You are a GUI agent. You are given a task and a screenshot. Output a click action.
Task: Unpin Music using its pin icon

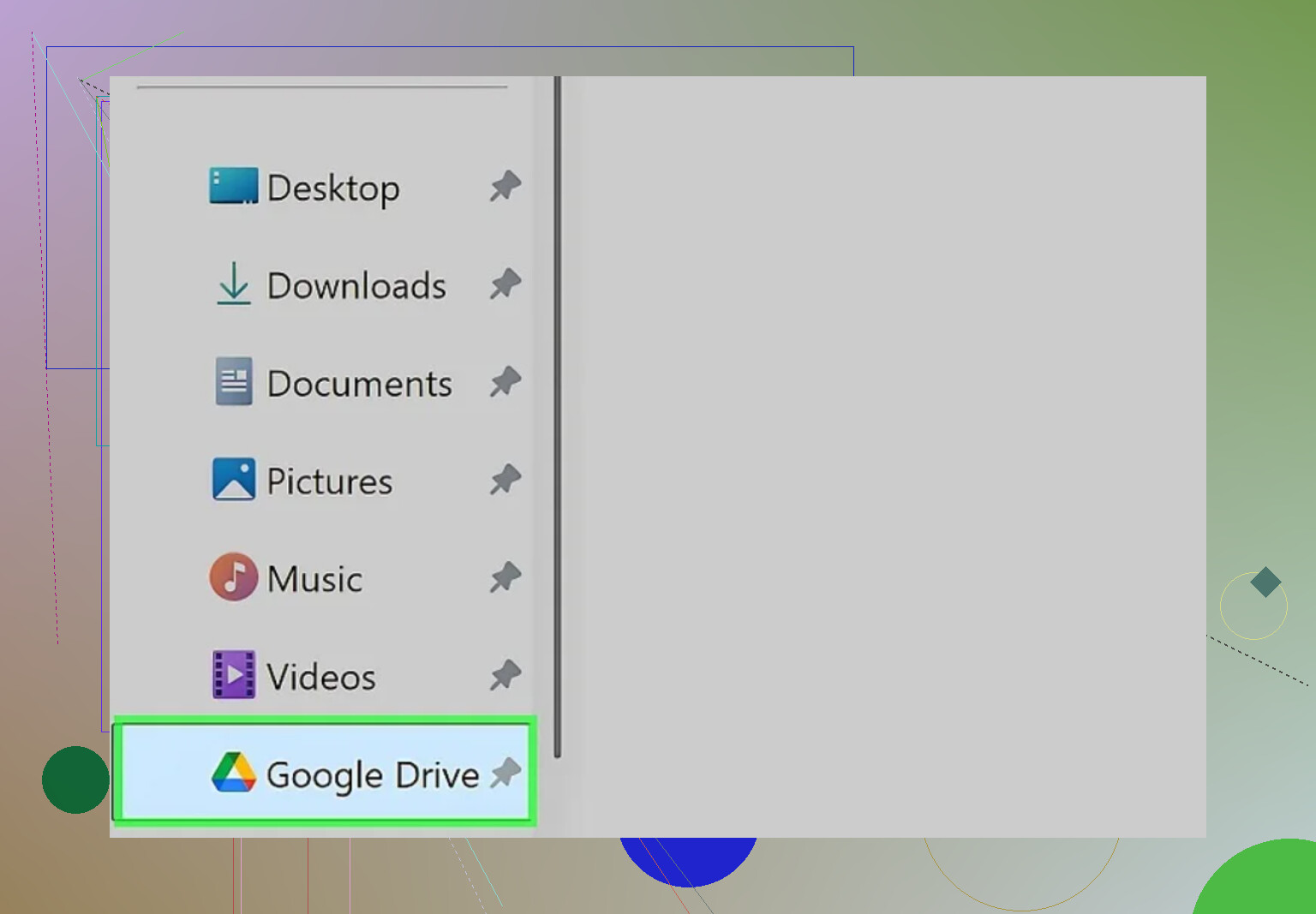pos(505,576)
